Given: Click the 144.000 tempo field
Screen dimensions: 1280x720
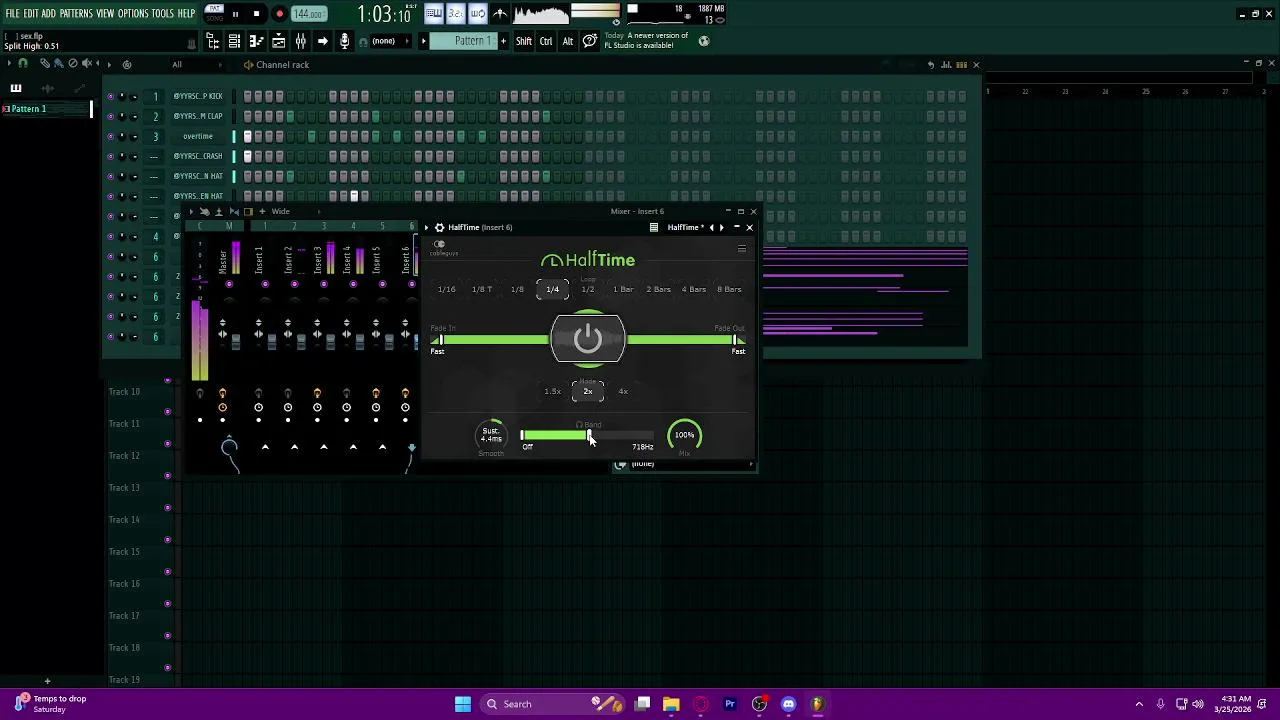Looking at the screenshot, I should [x=309, y=14].
